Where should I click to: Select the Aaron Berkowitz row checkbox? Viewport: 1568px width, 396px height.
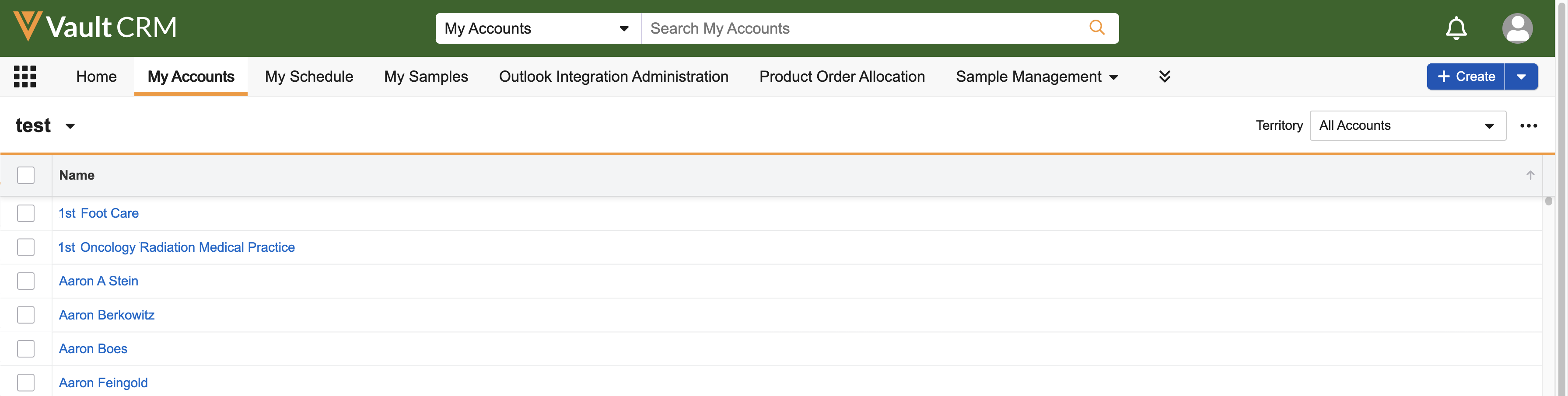click(x=25, y=315)
